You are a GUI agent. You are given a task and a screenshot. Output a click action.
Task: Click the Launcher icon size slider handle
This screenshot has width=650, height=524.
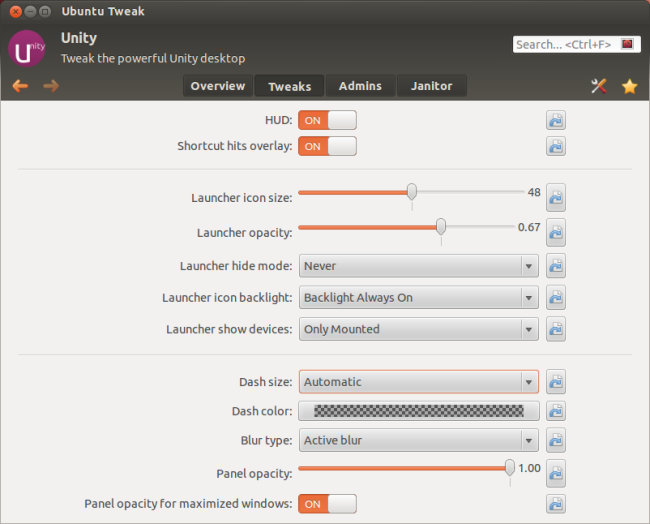click(412, 192)
